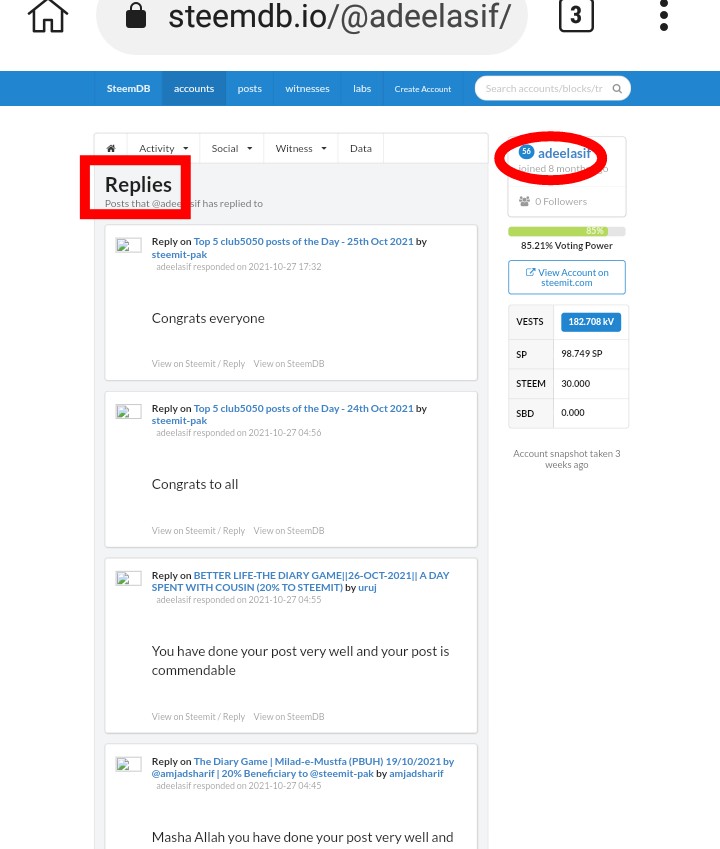Click the SBD 0.000 value
Screen dimensions: 720x849
(573, 413)
